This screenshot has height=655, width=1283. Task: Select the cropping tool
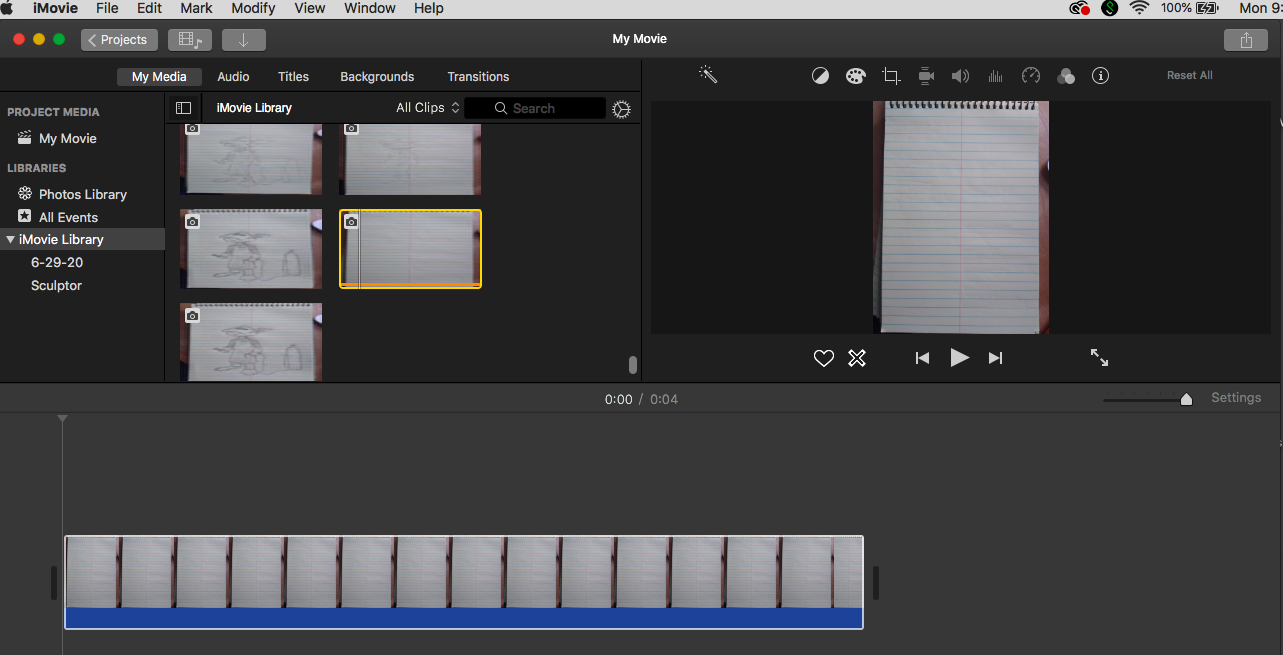coord(891,76)
